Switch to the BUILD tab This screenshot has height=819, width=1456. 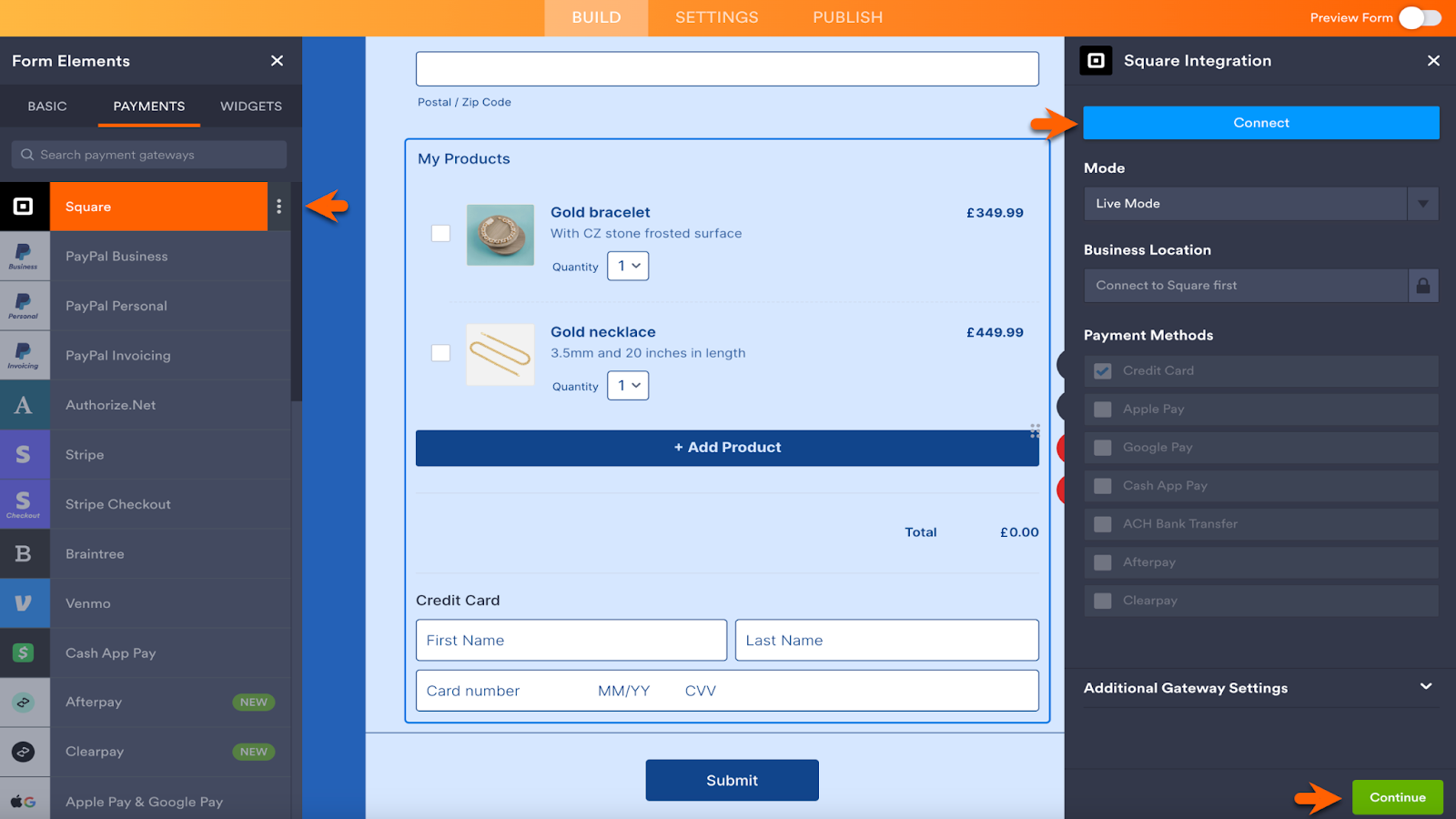pyautogui.click(x=596, y=17)
